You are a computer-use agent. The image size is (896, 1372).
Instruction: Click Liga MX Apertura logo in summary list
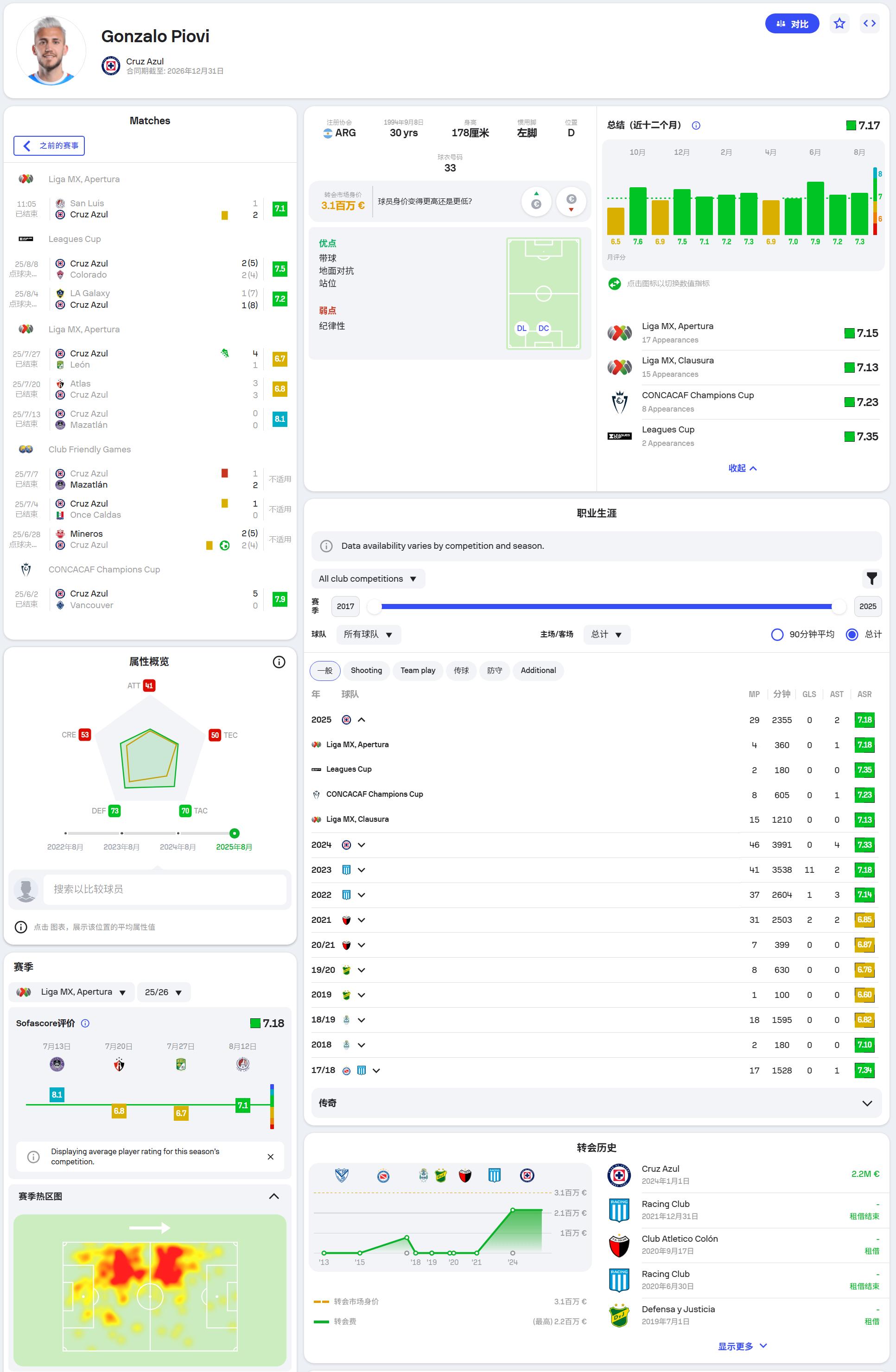[619, 333]
